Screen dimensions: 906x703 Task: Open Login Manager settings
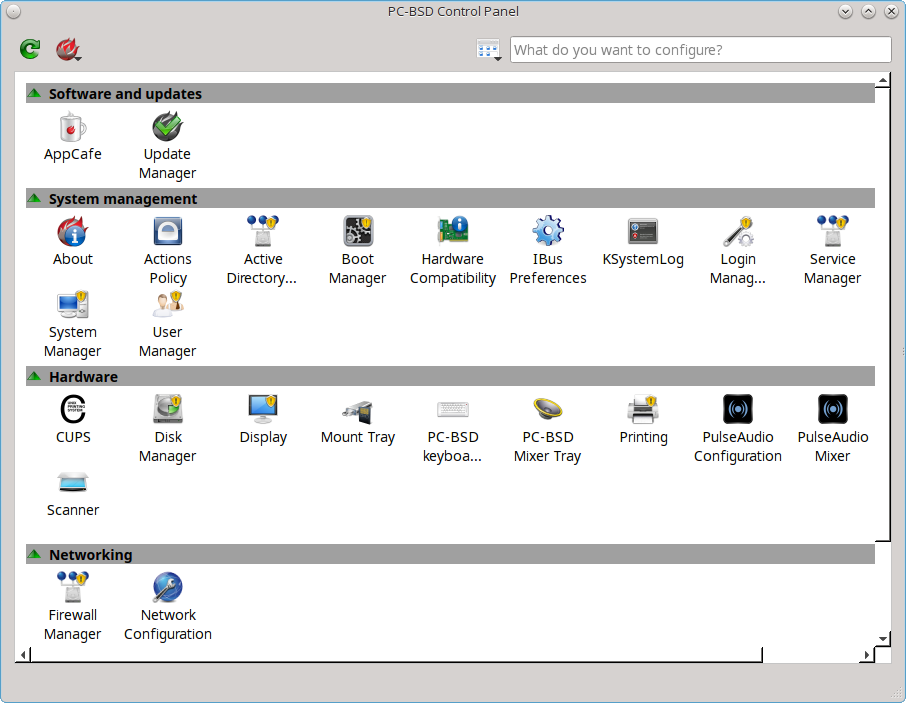tap(738, 251)
